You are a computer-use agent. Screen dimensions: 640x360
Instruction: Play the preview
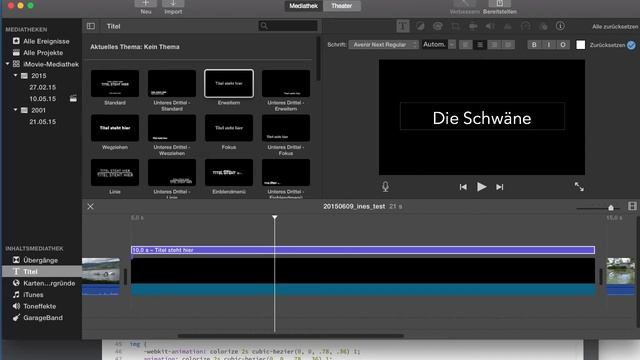[x=482, y=187]
